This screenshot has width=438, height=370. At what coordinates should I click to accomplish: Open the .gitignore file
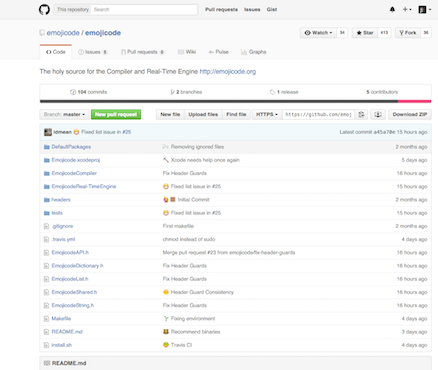click(62, 226)
